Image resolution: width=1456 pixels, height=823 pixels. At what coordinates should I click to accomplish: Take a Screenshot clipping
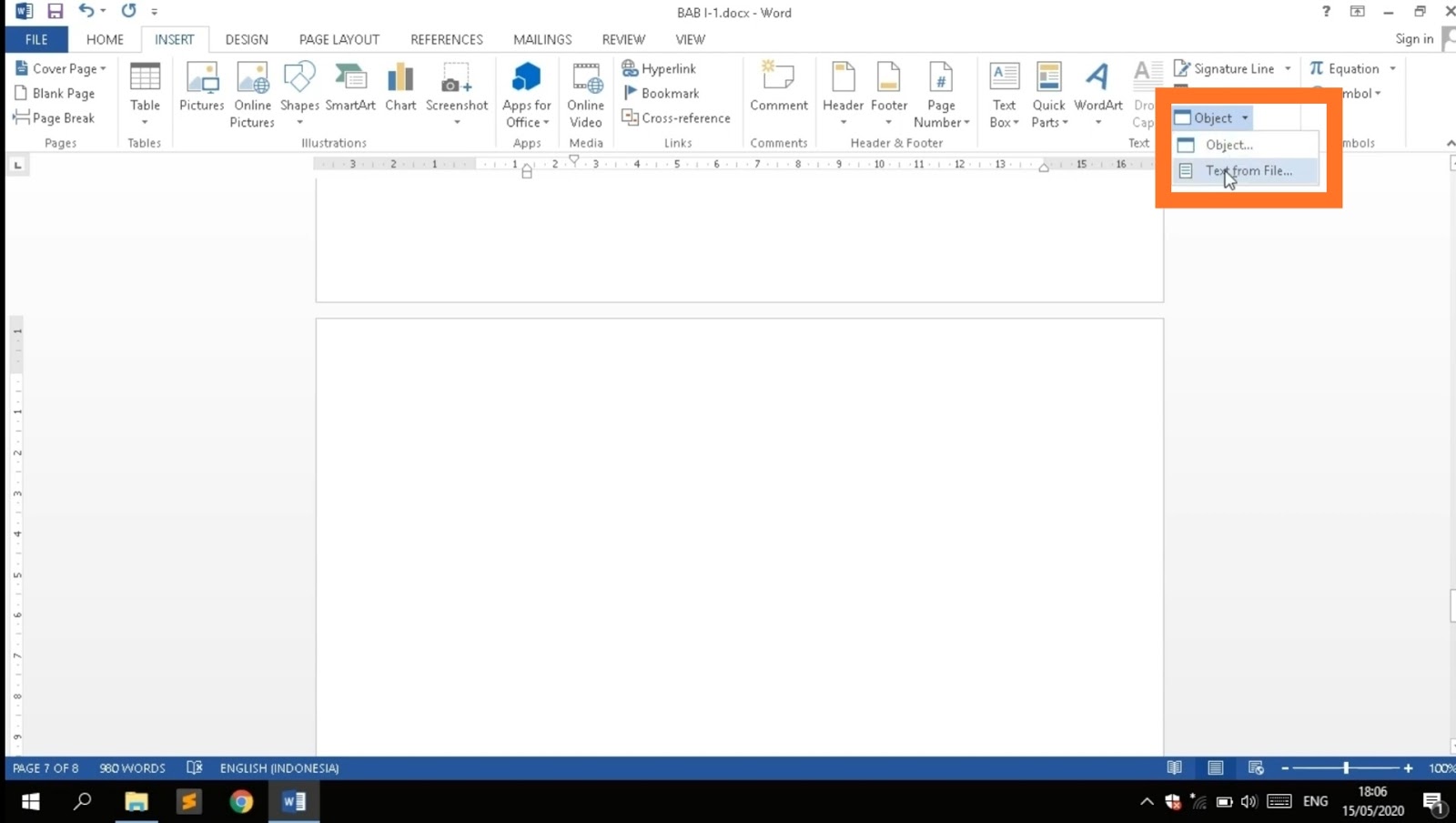point(457,95)
